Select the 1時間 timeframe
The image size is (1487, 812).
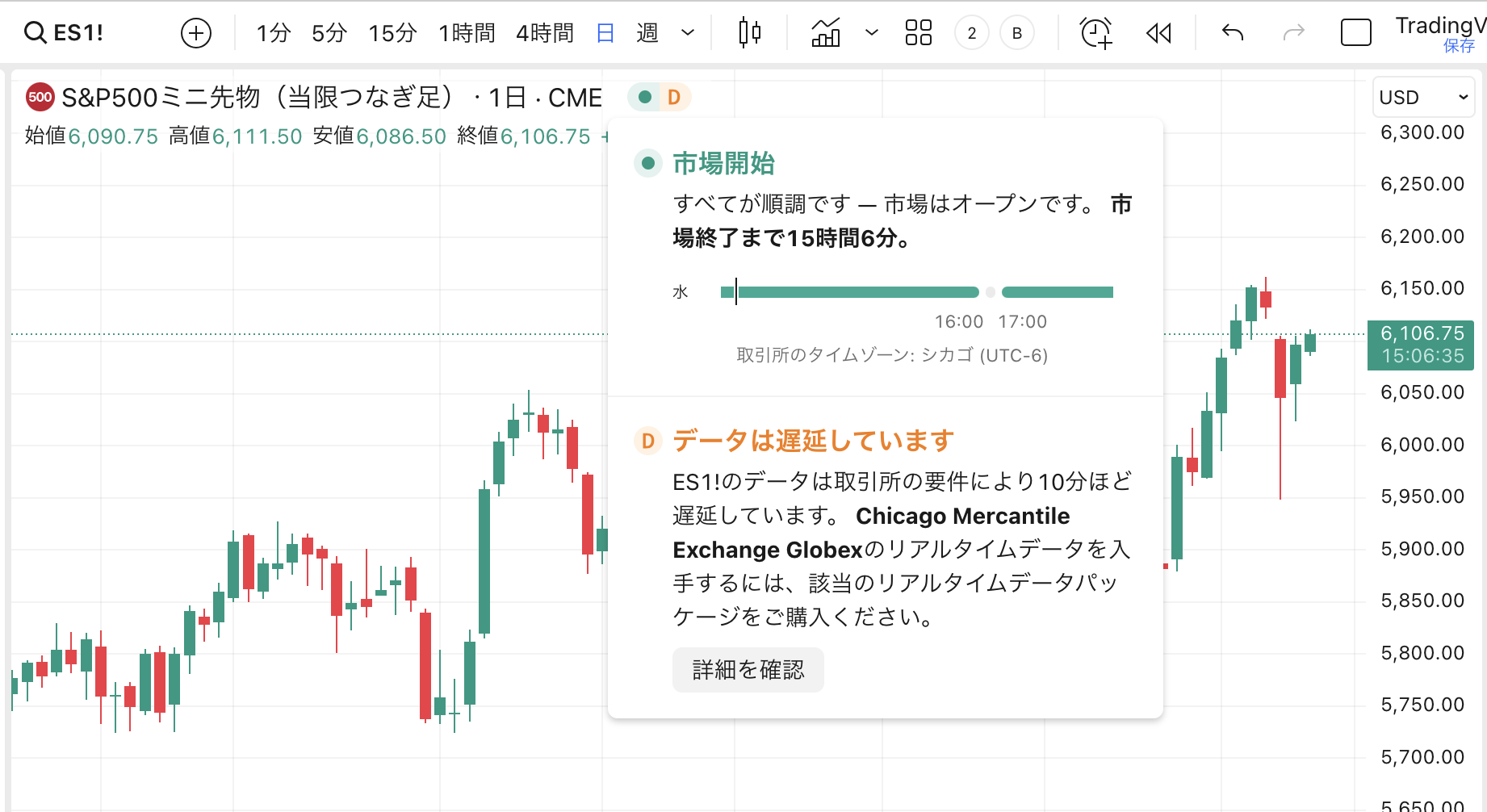tap(467, 33)
